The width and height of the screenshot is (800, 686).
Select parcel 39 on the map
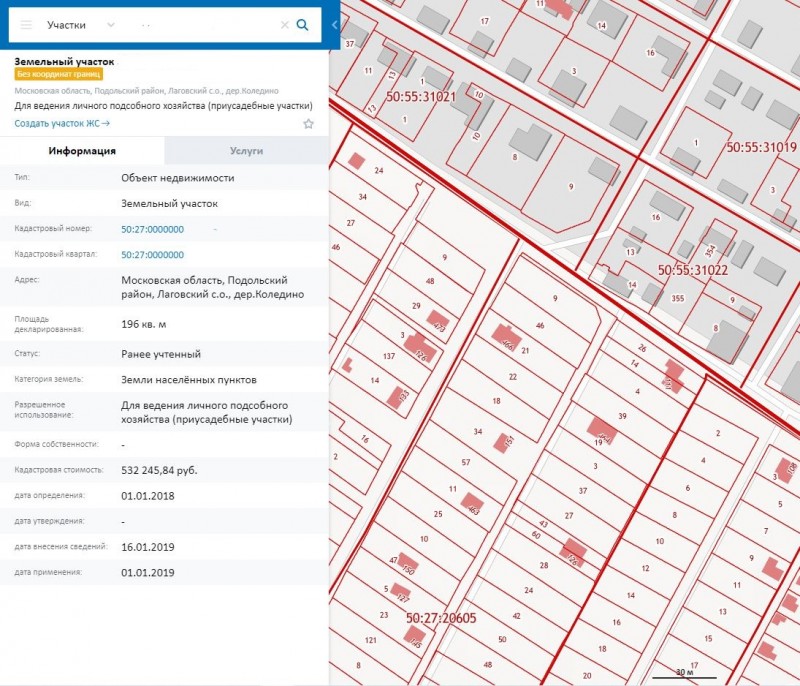pos(622,416)
